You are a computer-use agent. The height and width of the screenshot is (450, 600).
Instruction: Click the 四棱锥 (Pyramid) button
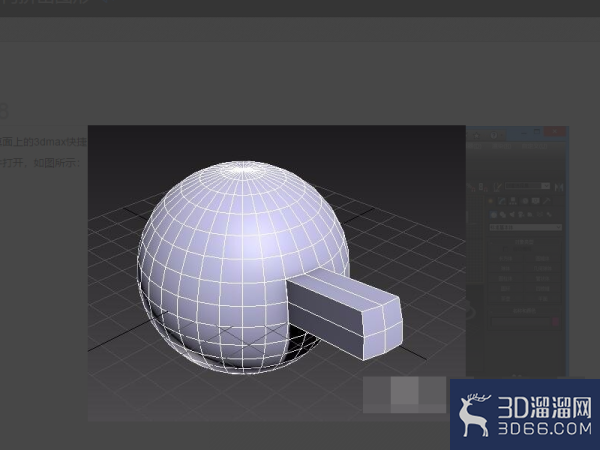[542, 289]
